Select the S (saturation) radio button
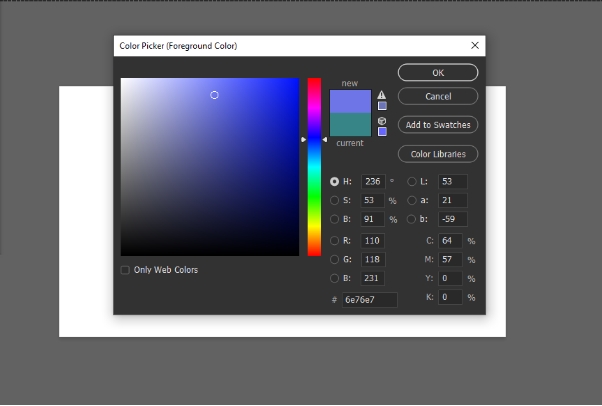Screen dimensions: 602x406 pos(334,200)
